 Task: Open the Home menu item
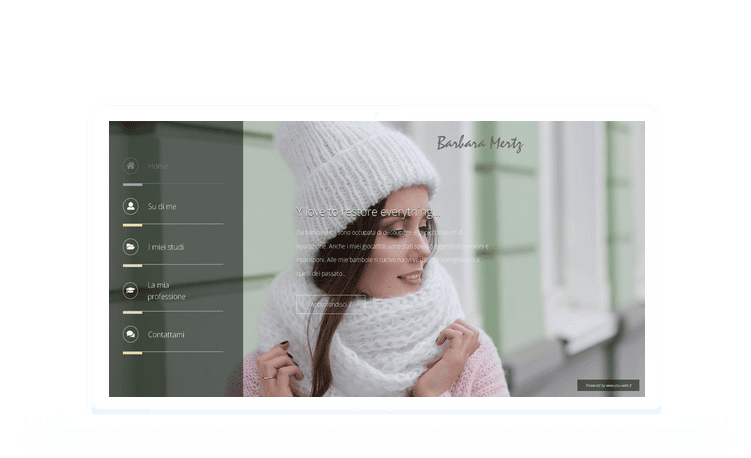click(x=158, y=166)
